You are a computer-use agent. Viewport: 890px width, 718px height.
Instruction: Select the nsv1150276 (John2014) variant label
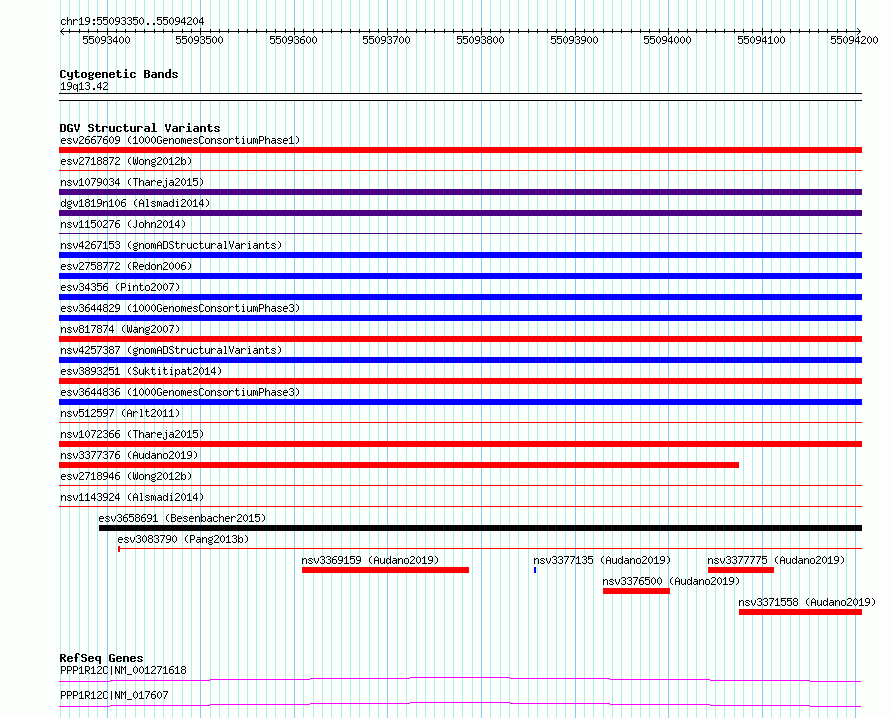(x=123, y=224)
